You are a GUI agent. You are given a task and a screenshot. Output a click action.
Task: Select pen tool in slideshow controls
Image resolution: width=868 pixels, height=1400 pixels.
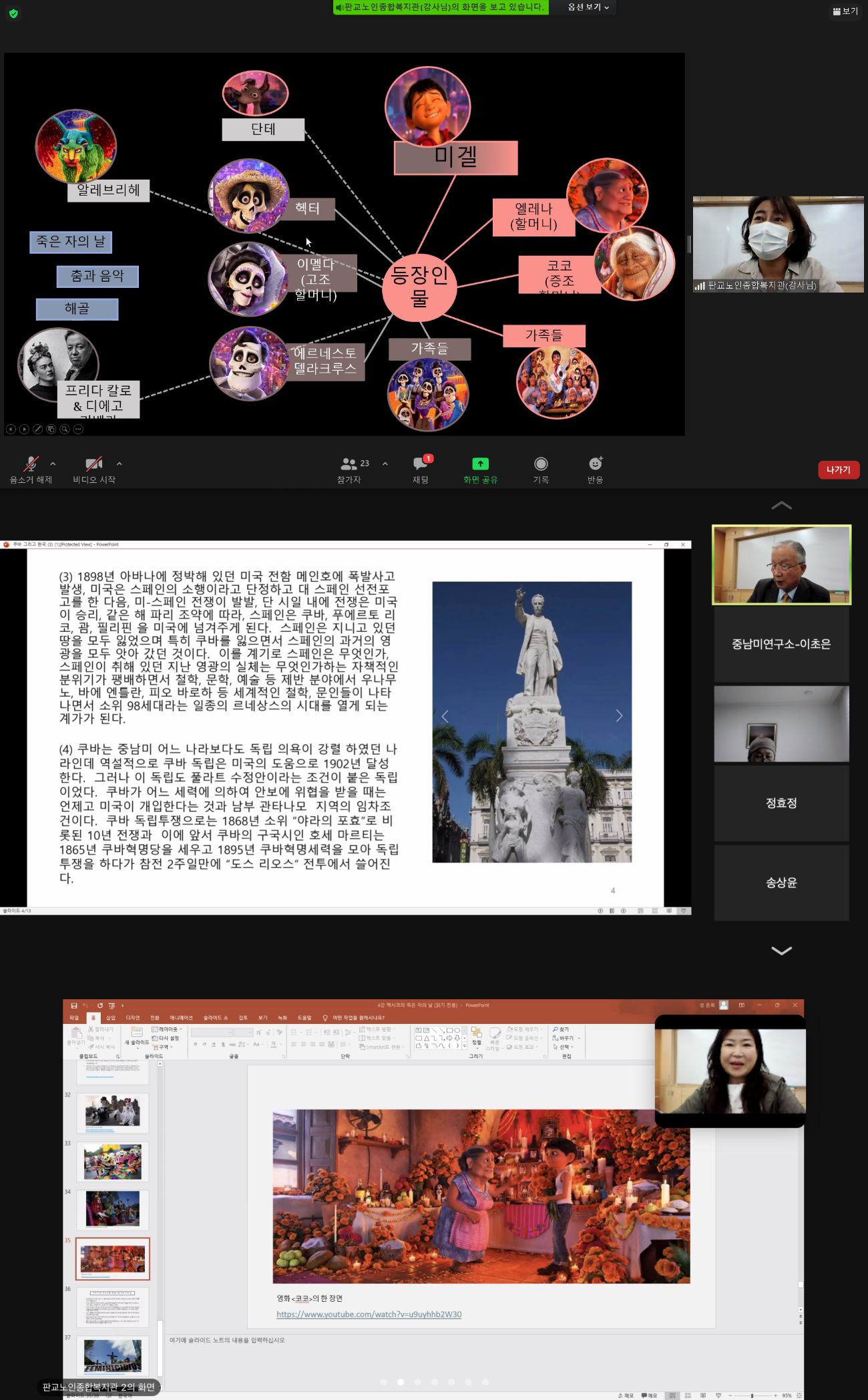click(x=37, y=429)
